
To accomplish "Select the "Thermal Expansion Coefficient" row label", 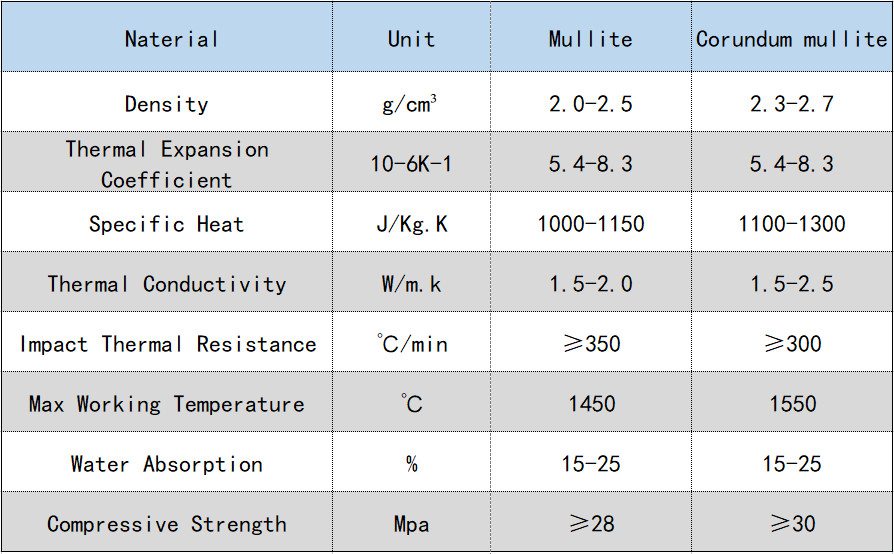I will [x=166, y=164].
